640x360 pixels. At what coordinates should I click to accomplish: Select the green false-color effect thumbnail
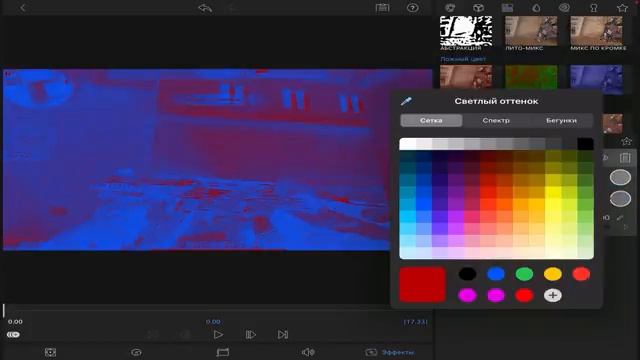531,77
